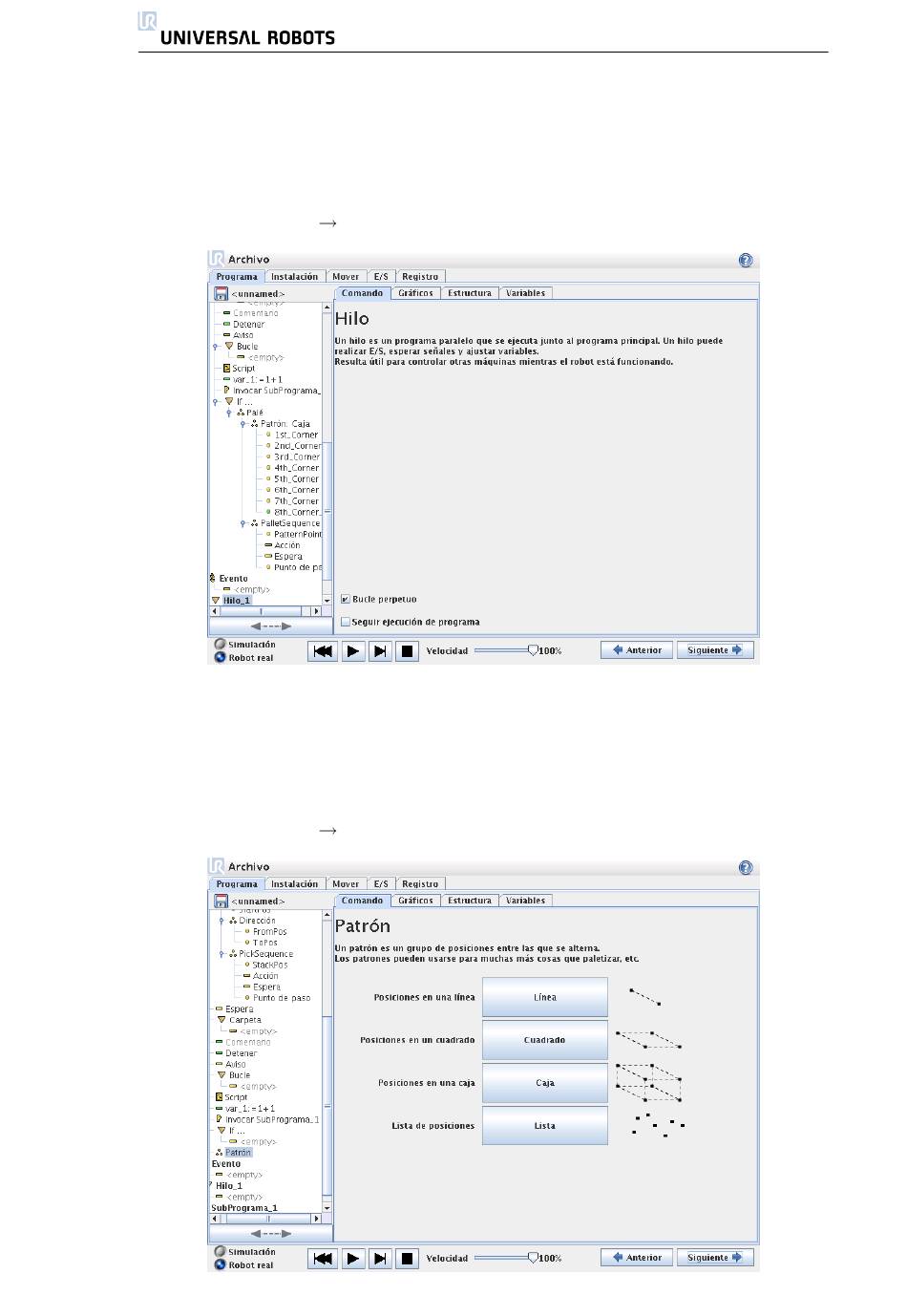
Task: Open the E/S tab in Patrón screen
Action: (x=381, y=884)
